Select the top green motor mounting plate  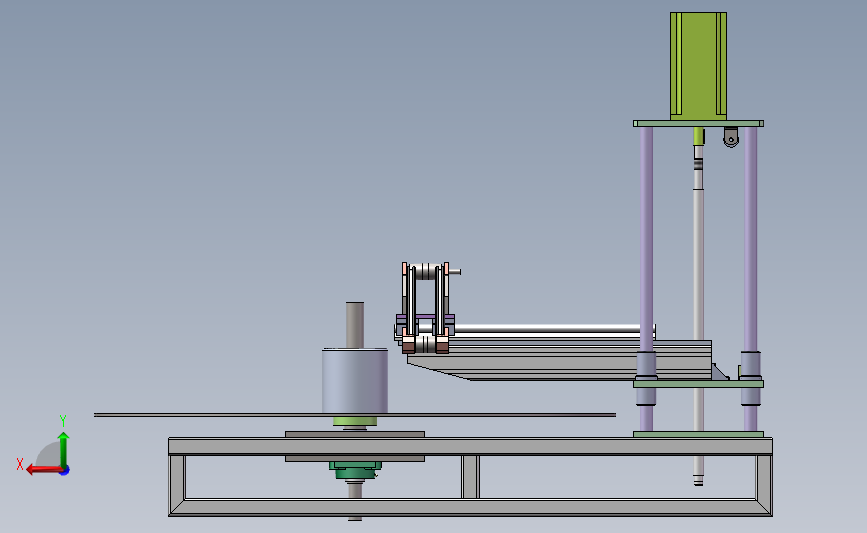[698, 124]
